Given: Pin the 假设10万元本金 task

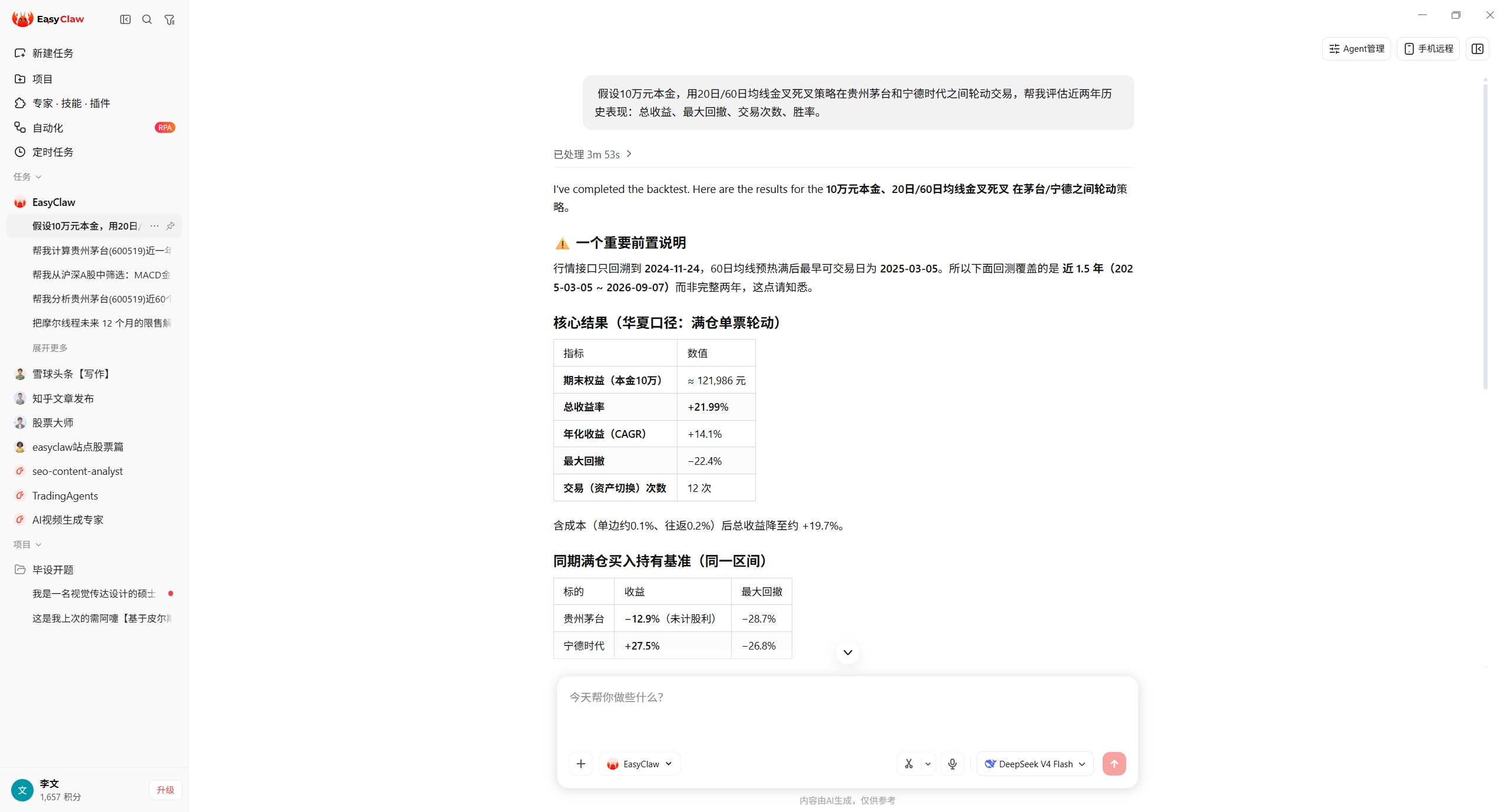Looking at the screenshot, I should pyautogui.click(x=170, y=226).
